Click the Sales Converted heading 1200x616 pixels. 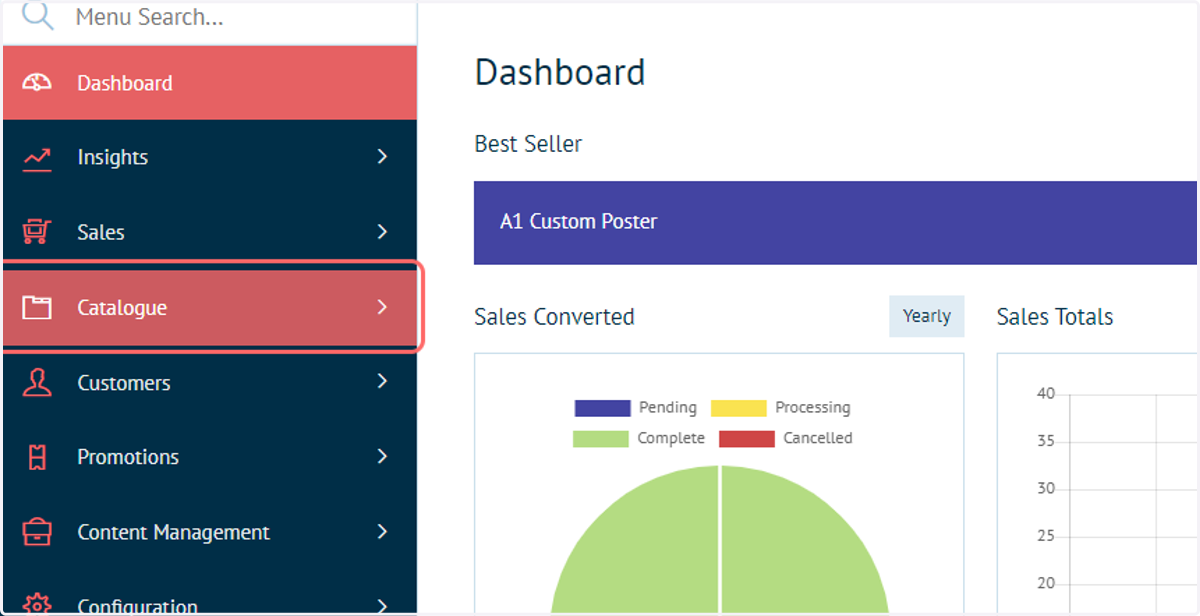pyautogui.click(x=555, y=317)
